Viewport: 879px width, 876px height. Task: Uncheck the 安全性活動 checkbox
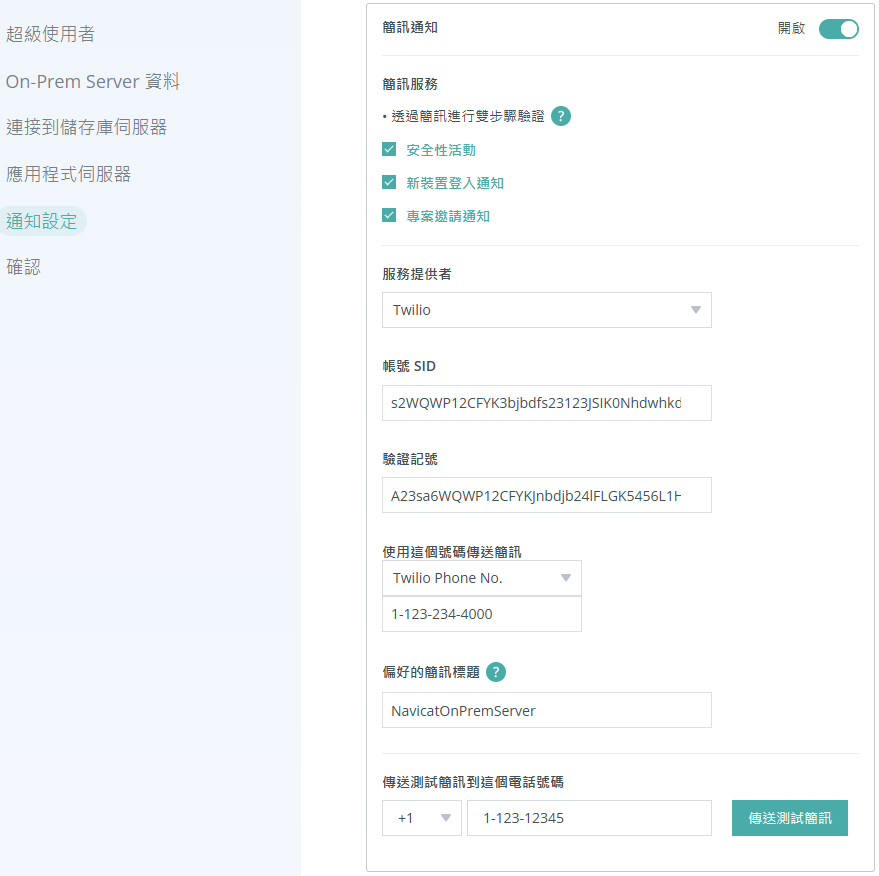coord(389,148)
